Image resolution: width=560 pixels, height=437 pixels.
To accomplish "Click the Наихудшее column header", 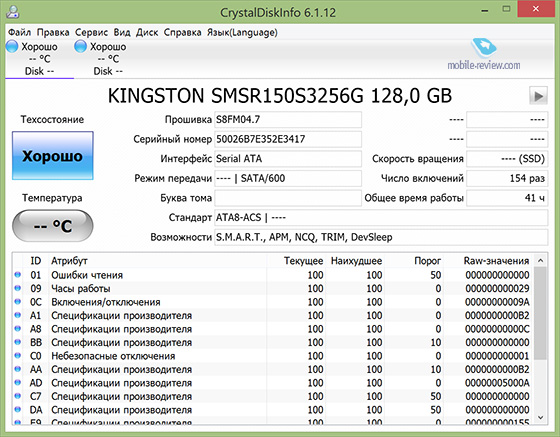I will click(x=356, y=261).
